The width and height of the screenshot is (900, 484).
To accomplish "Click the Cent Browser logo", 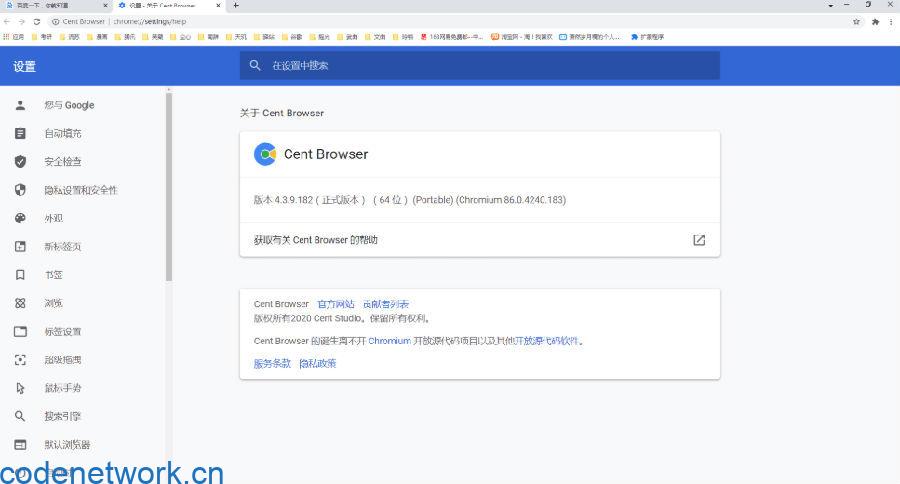I will [x=265, y=154].
